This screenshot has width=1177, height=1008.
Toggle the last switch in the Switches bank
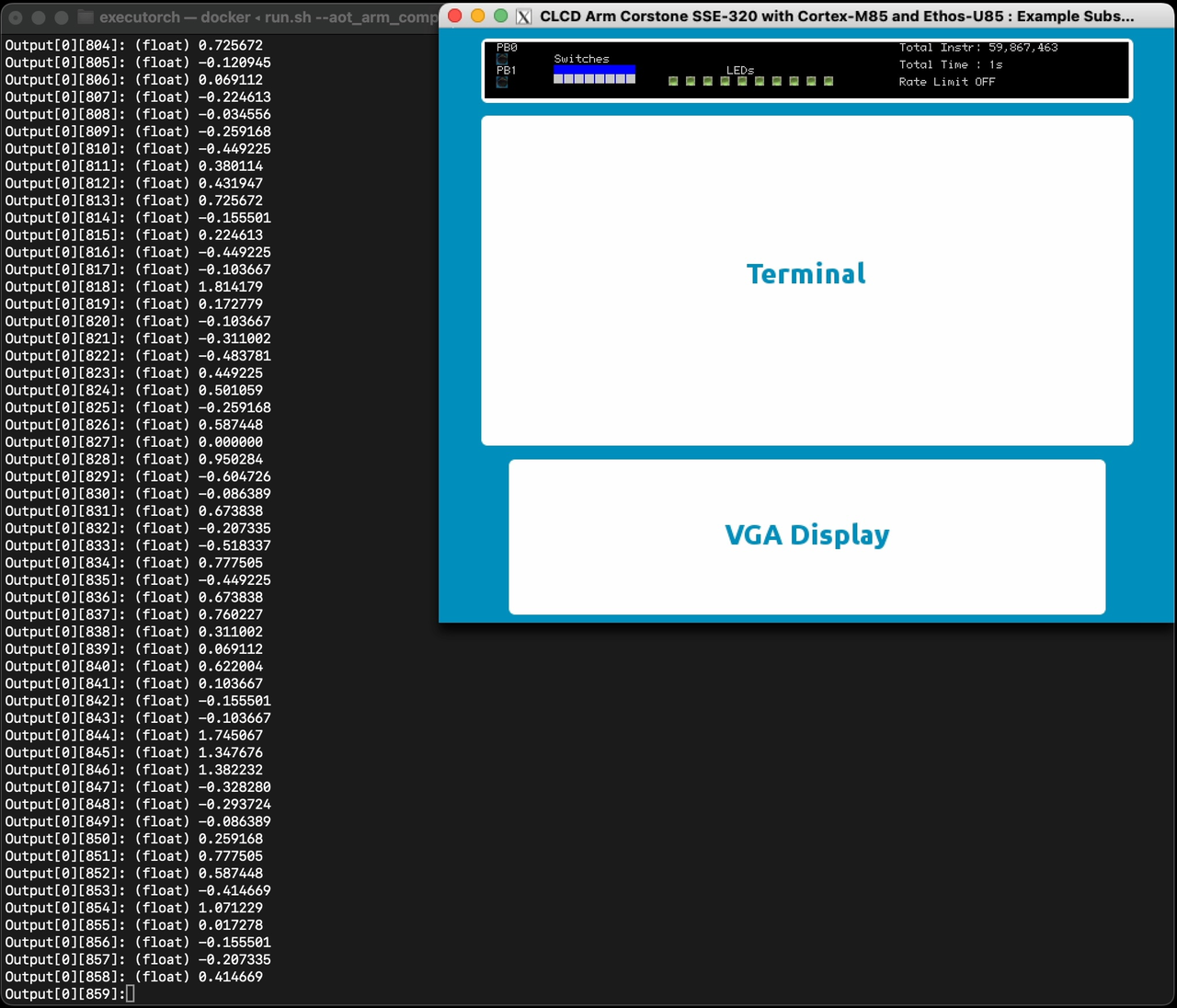pyautogui.click(x=631, y=77)
